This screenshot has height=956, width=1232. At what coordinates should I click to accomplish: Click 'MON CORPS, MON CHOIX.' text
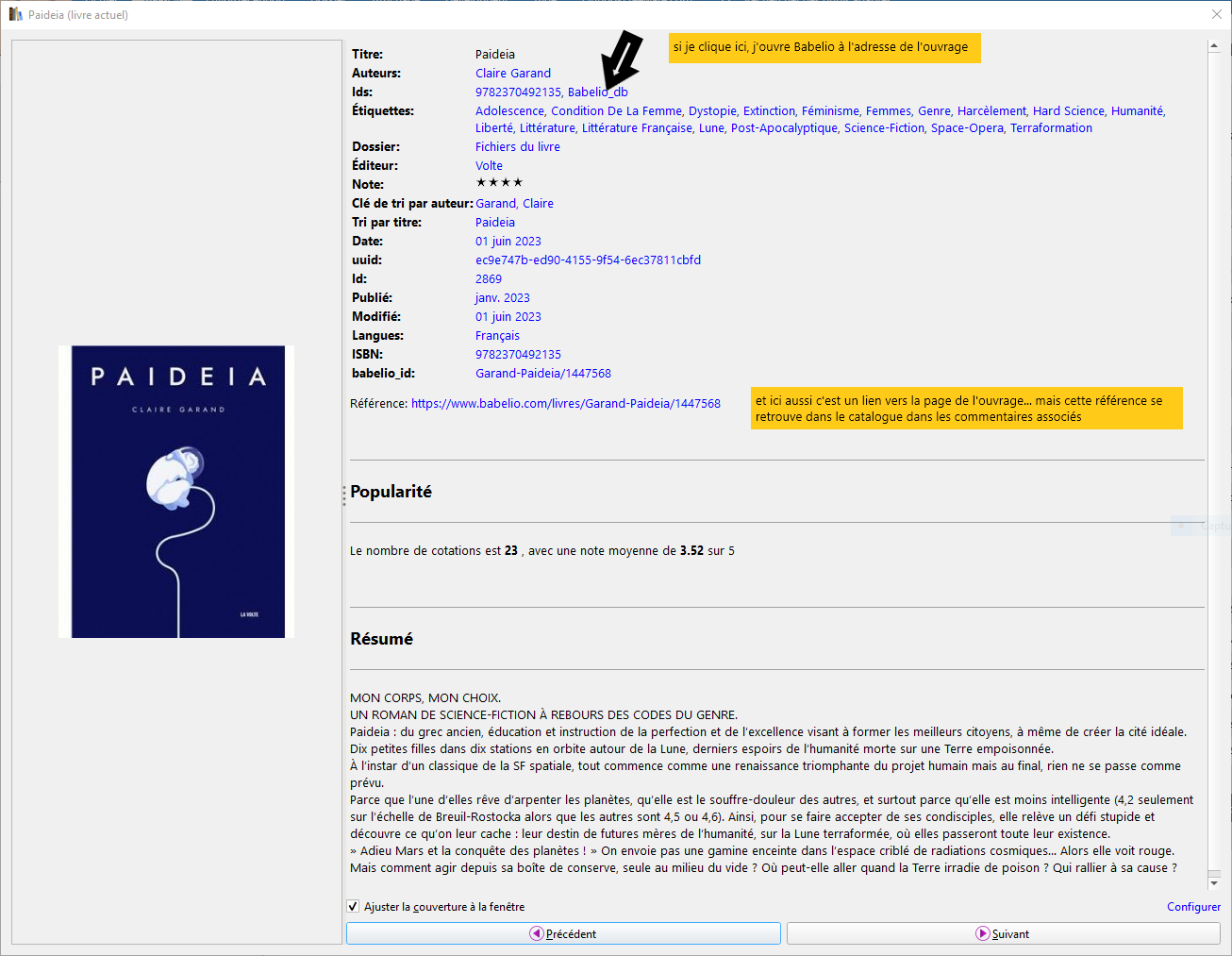[425, 697]
